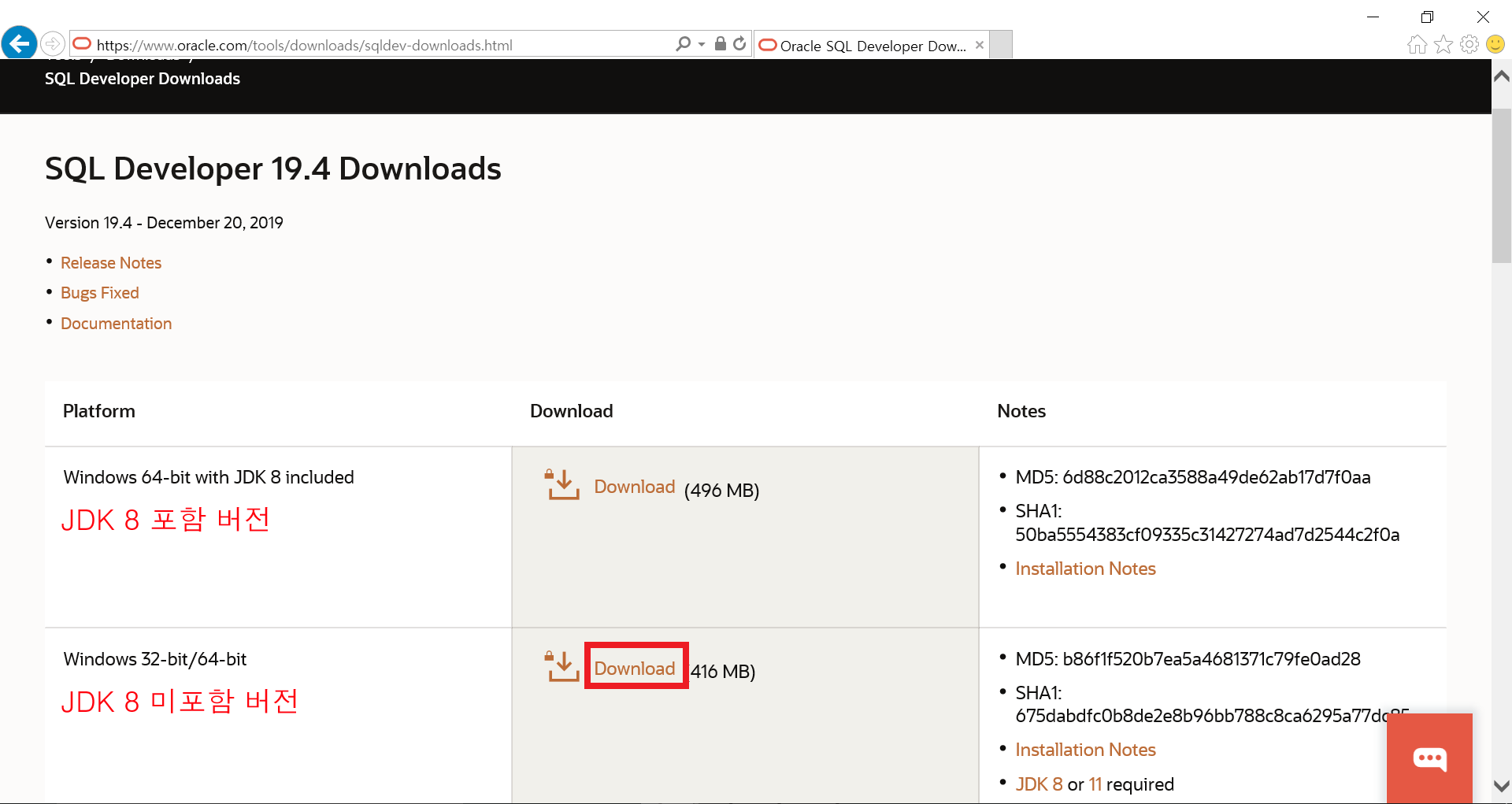Open the JDK 8 required link

coord(1039,784)
